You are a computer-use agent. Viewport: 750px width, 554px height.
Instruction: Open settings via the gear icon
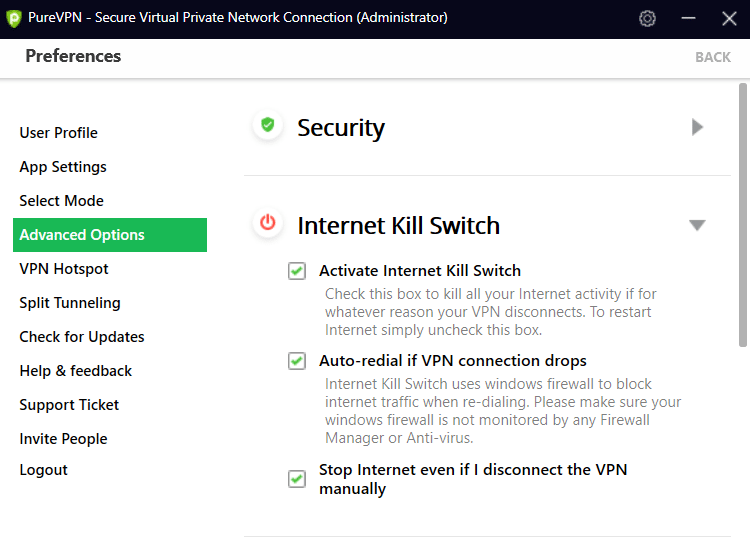pos(647,19)
